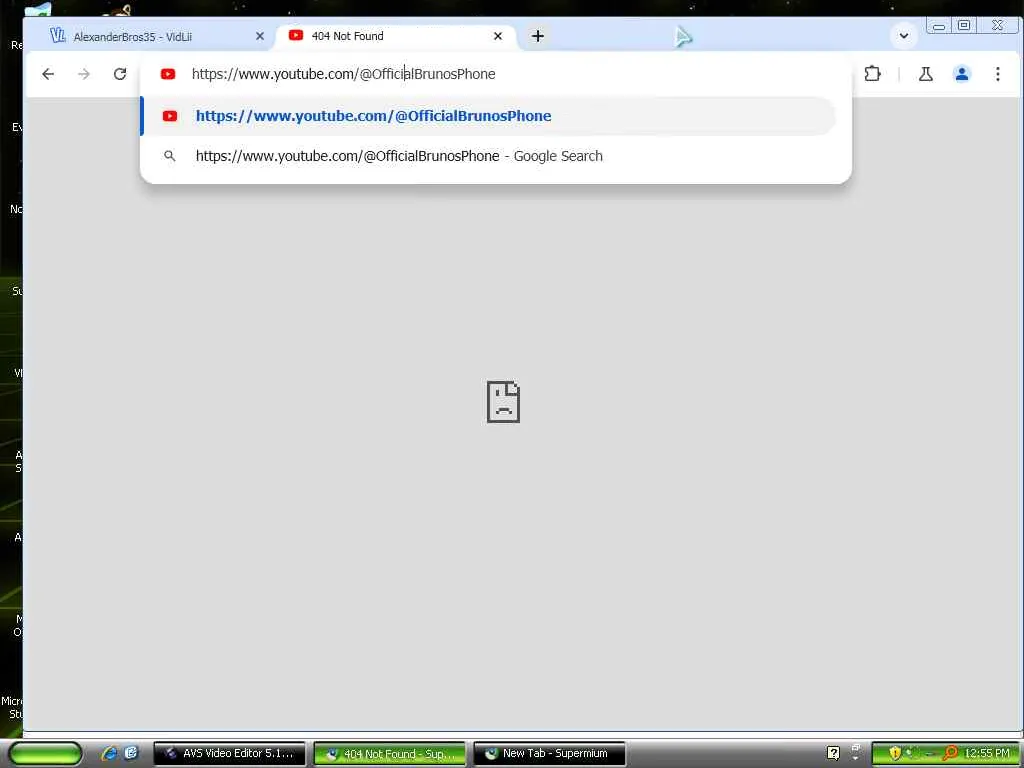Click the forward navigation arrow
This screenshot has height=768, width=1024.
click(x=84, y=74)
